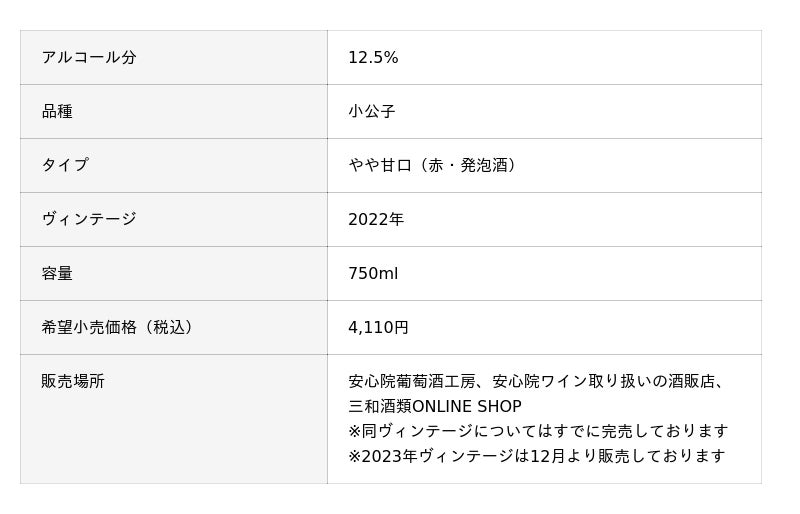Click the 赤・発泡酒 text in parentheses
Screen dimensions: 800x514
468,166
